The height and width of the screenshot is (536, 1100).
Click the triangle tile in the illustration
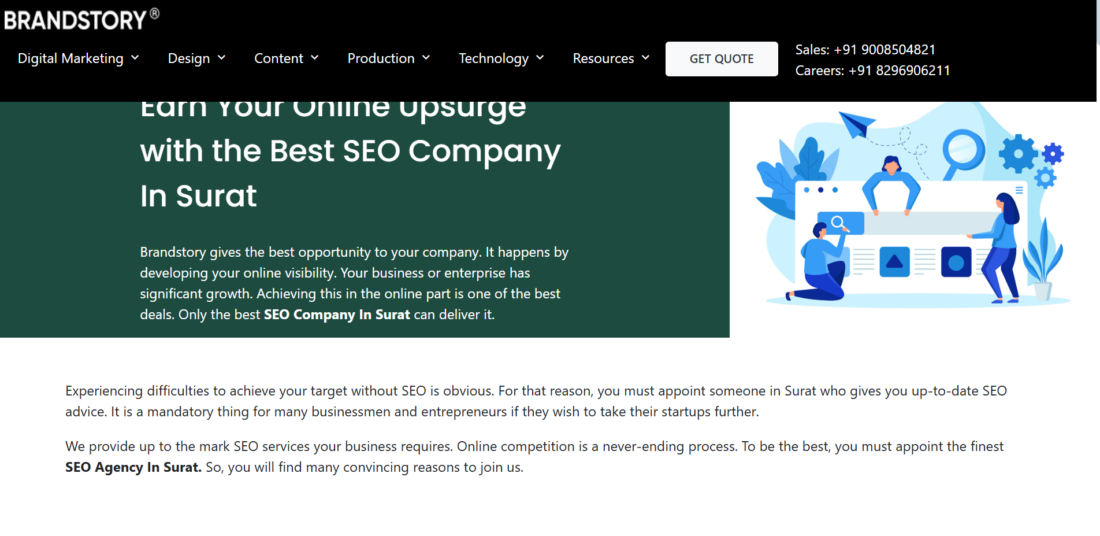click(894, 262)
